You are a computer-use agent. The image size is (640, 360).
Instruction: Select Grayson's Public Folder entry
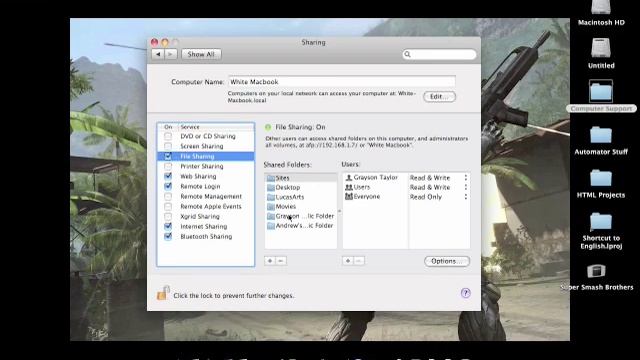[x=301, y=216]
